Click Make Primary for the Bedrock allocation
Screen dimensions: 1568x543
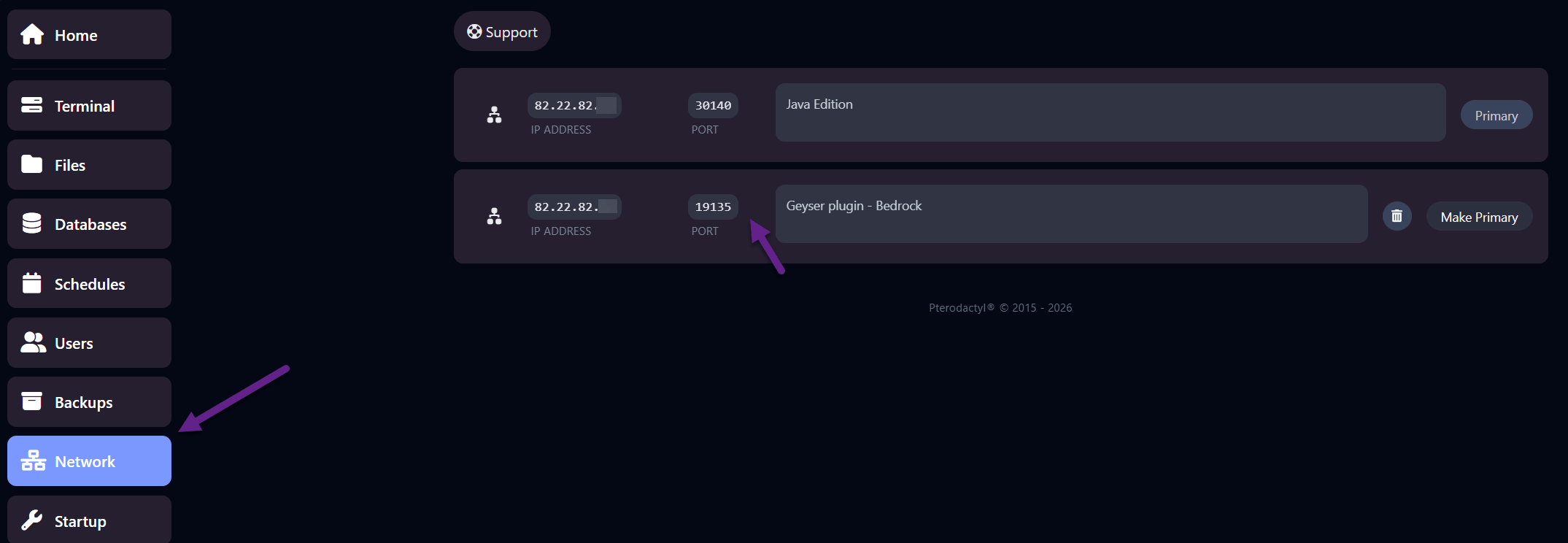pyautogui.click(x=1479, y=216)
